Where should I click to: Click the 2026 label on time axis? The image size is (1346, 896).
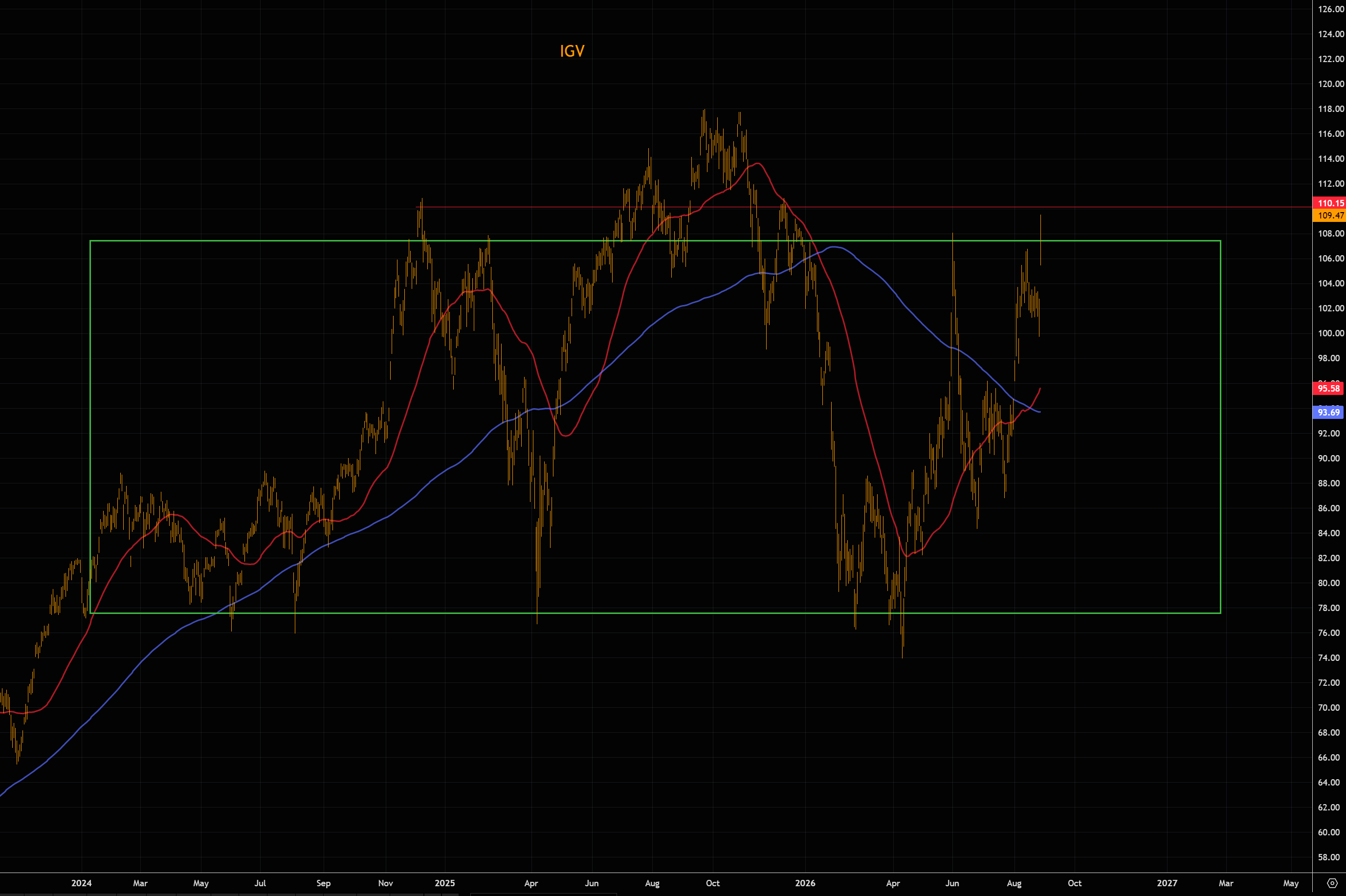click(805, 883)
